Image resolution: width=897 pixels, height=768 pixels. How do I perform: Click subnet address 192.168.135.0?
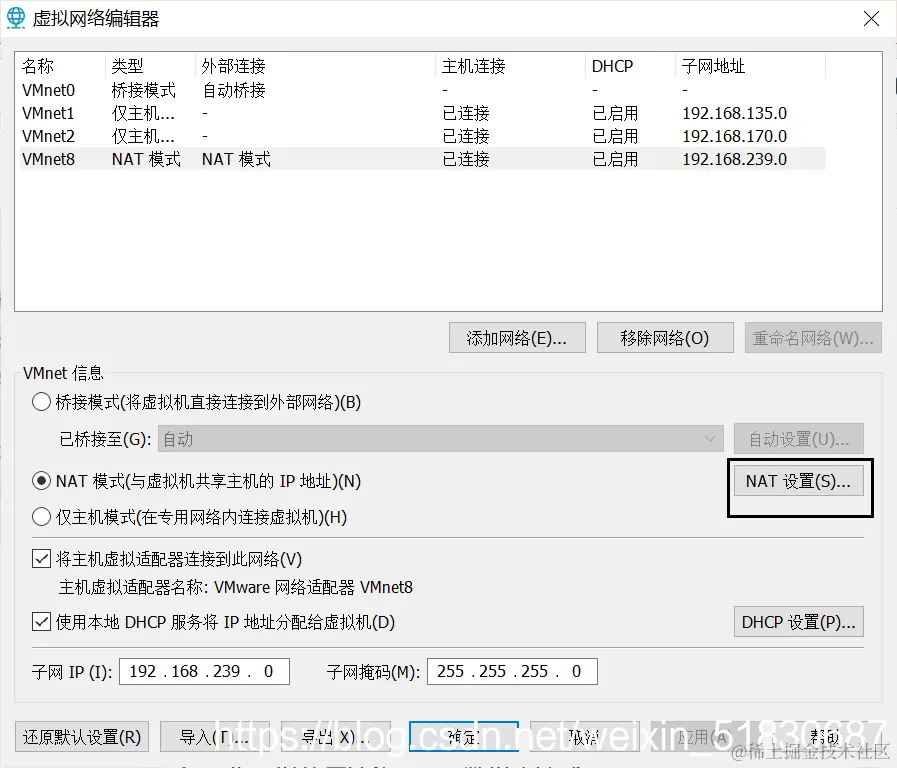coord(735,113)
